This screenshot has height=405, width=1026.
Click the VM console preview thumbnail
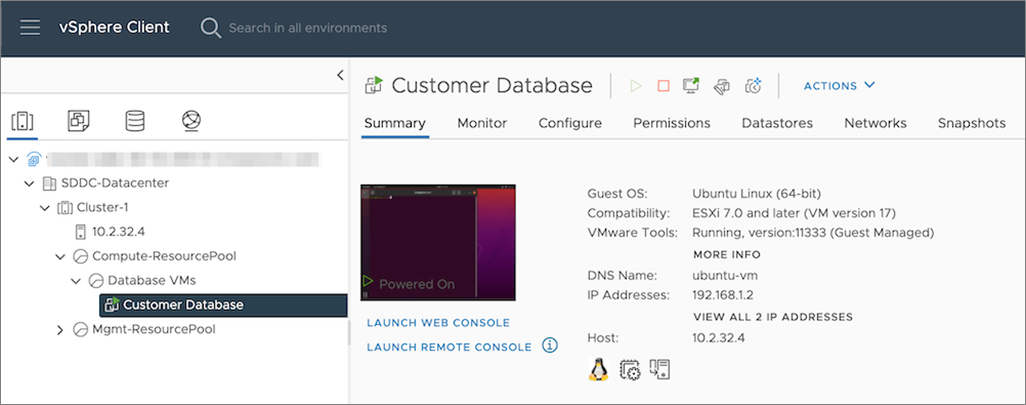(x=438, y=242)
